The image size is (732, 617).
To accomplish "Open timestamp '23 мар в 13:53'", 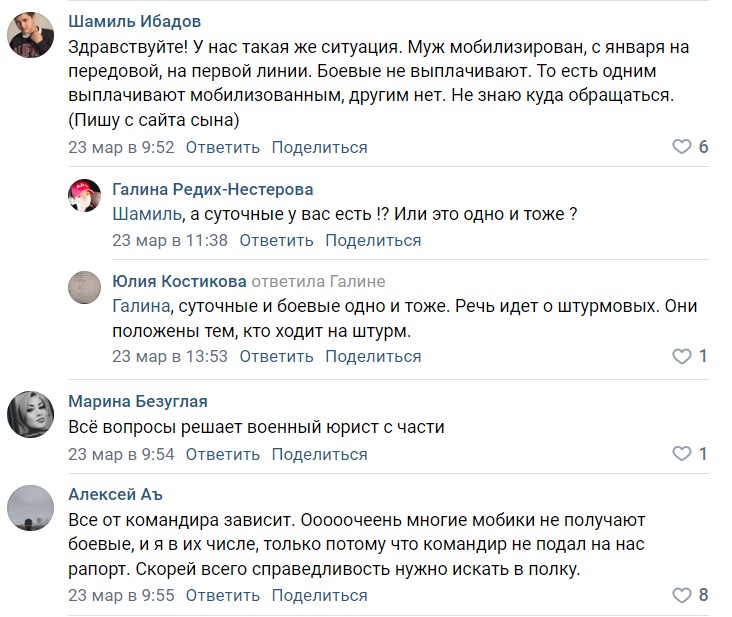I will point(170,356).
